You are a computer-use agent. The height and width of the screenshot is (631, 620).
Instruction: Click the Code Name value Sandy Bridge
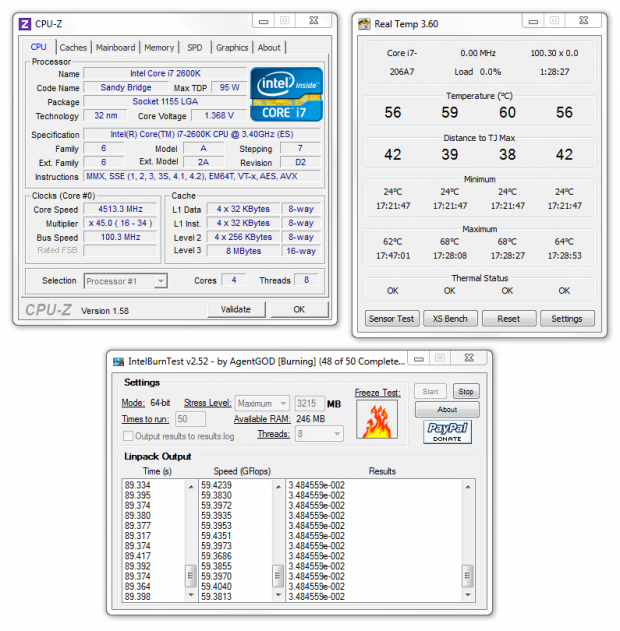pyautogui.click(x=126, y=88)
